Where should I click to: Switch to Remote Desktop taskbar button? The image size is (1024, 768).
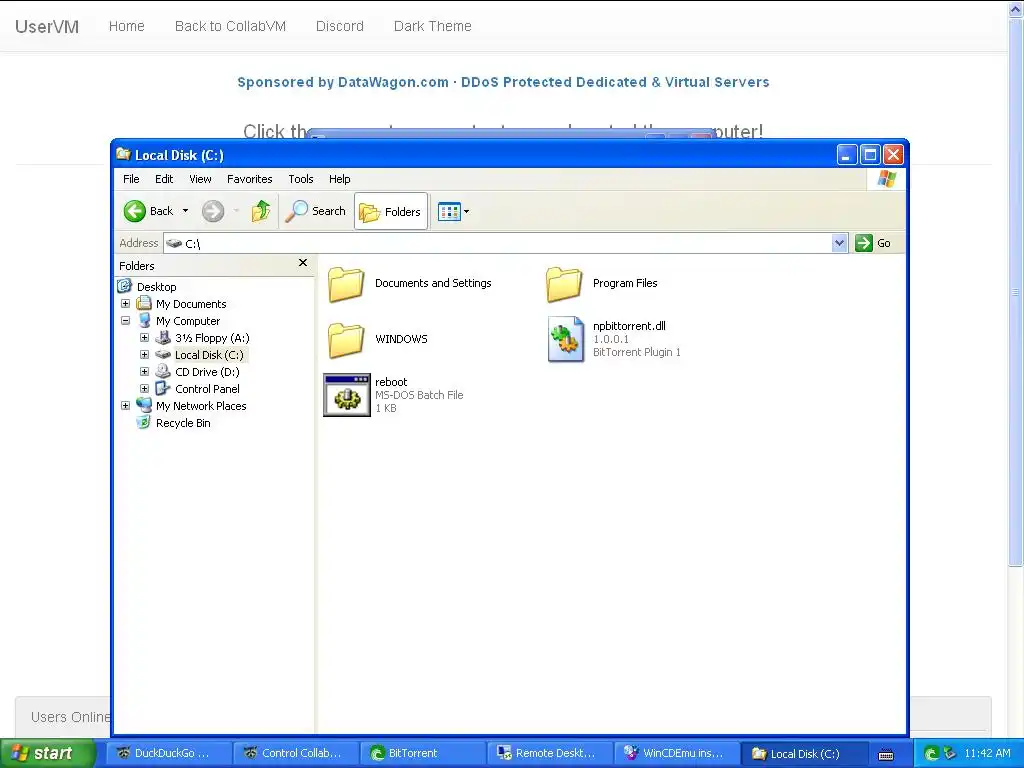[x=550, y=753]
